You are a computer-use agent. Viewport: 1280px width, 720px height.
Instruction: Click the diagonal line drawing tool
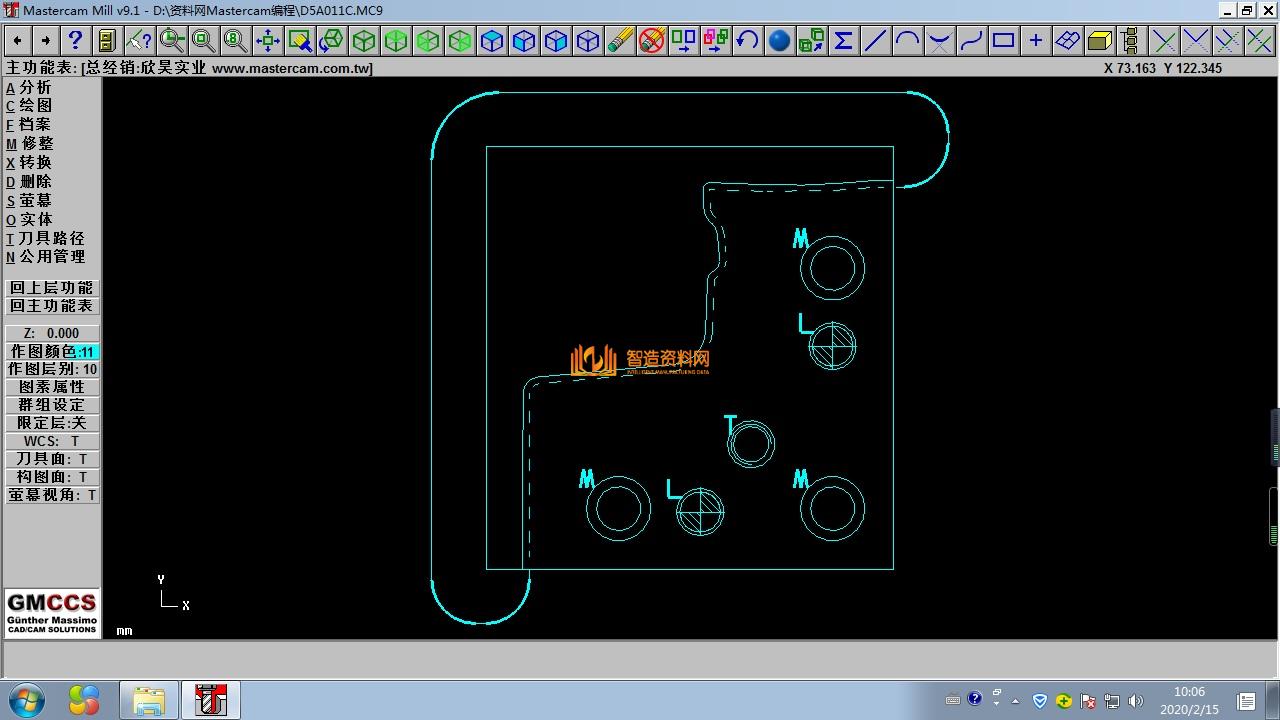coord(875,40)
